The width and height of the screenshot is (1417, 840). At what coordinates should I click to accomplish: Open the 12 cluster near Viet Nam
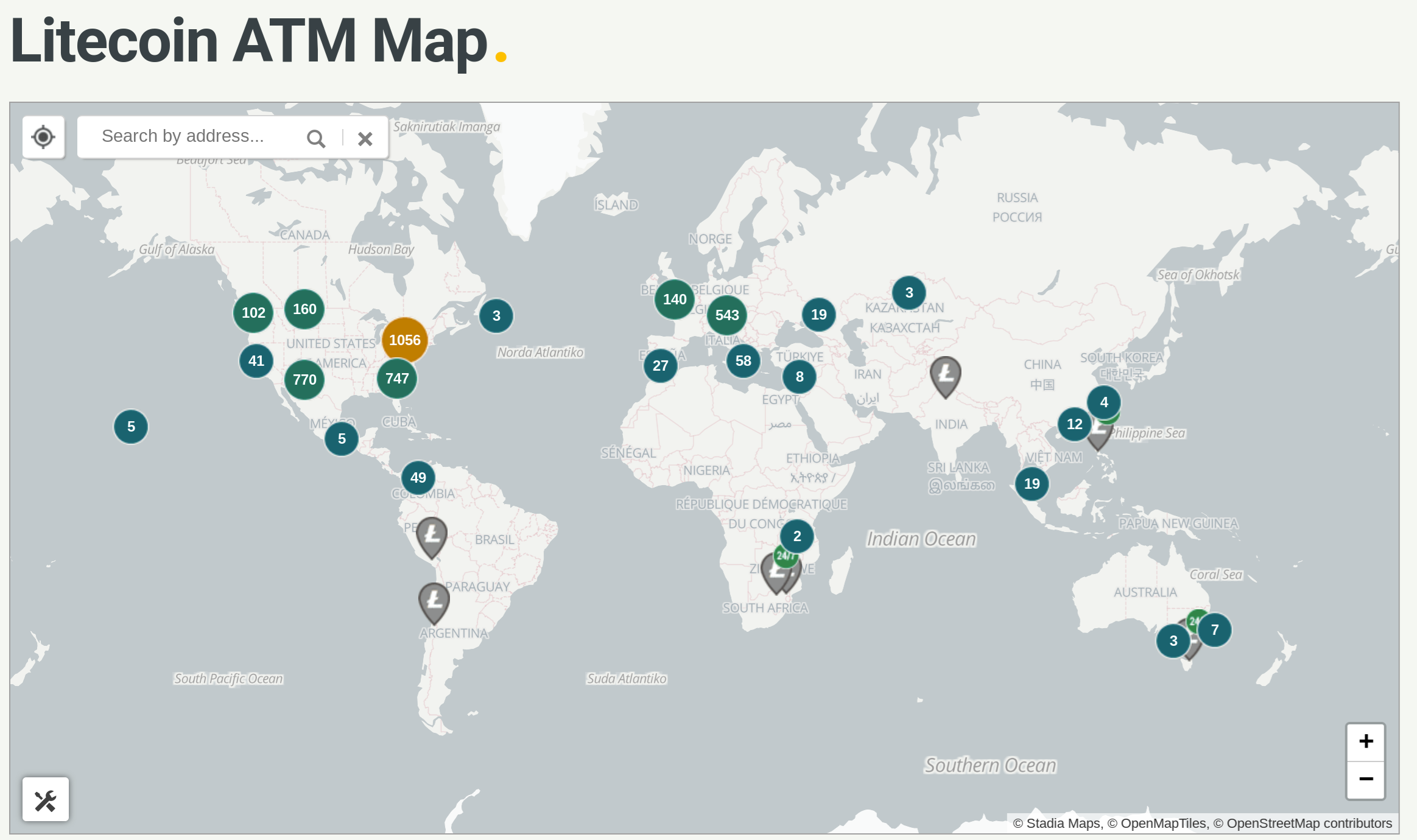tap(1075, 424)
